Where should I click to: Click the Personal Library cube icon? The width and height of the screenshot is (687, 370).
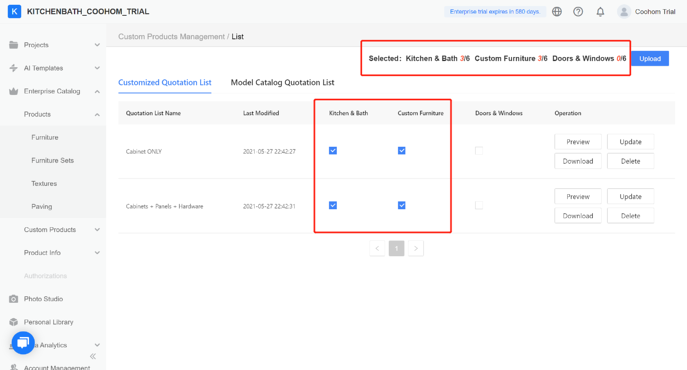(14, 322)
